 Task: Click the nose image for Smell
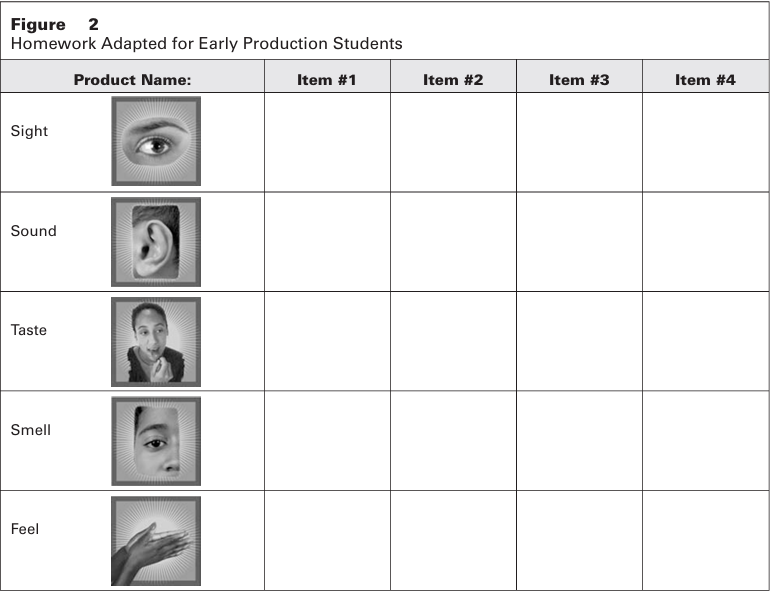(155, 441)
